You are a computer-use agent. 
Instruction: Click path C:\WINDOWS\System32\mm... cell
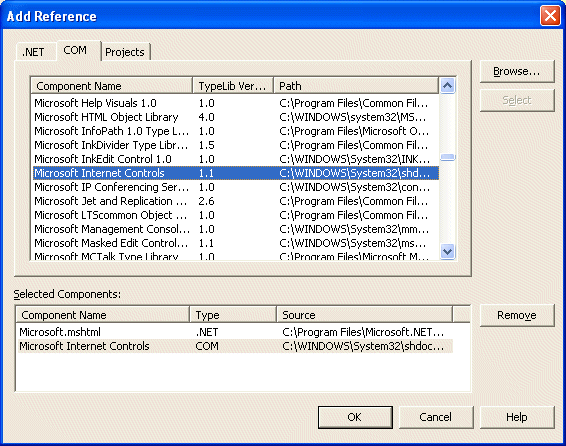pos(354,229)
